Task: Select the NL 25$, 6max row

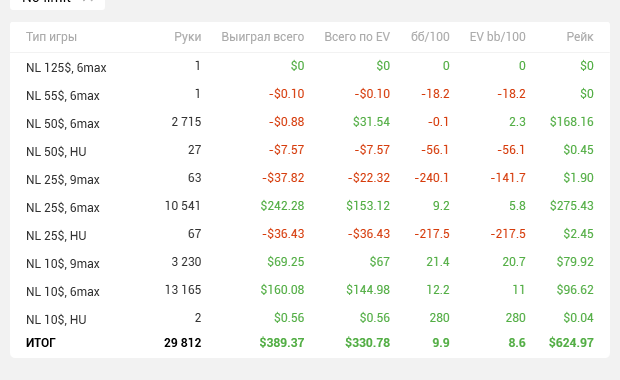Action: [x=310, y=207]
